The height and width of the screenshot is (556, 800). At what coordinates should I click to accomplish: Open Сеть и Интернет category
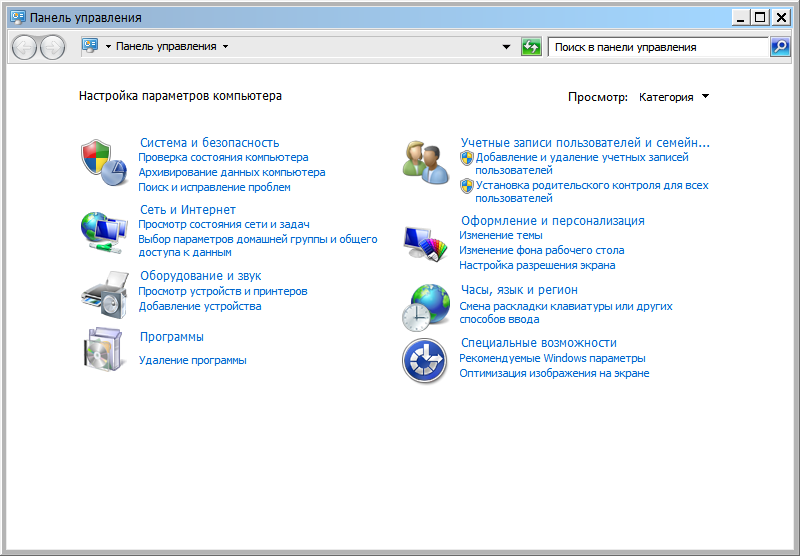188,210
